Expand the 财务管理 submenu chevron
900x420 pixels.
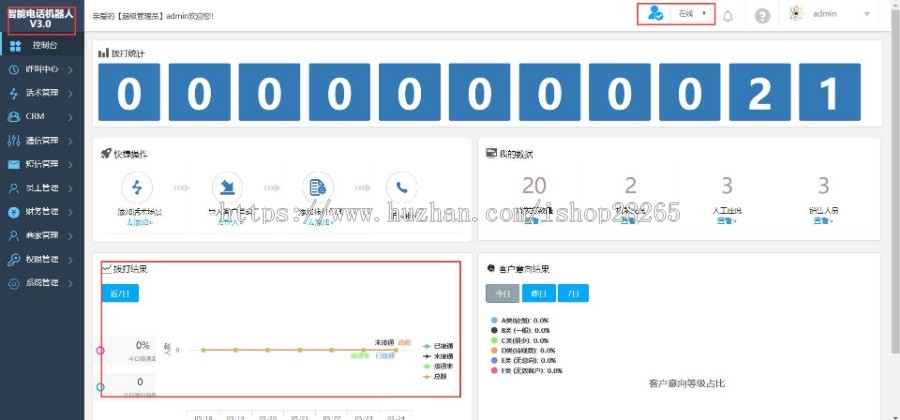coord(70,212)
